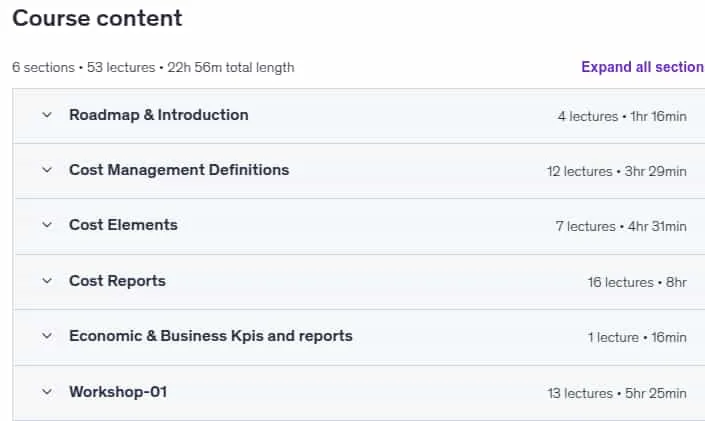
Task: Click the 13 lectures 5hr 25min label
Action: coord(617,394)
